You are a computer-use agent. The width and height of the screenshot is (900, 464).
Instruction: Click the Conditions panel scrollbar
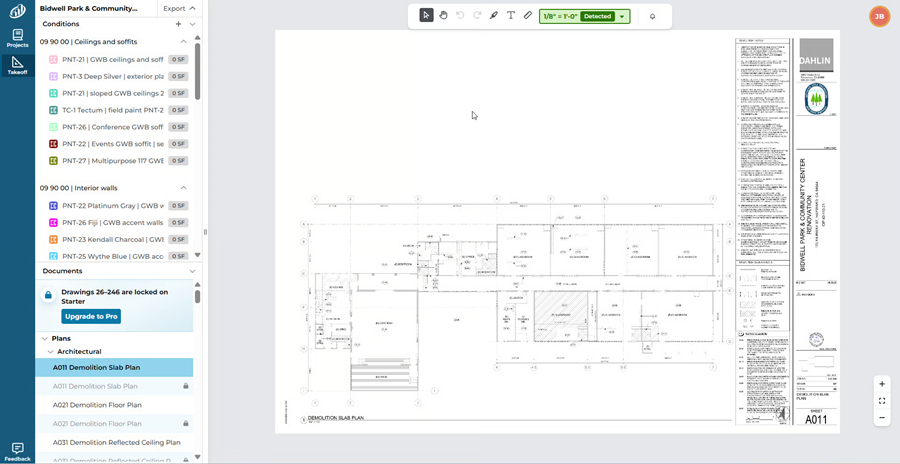pos(197,72)
